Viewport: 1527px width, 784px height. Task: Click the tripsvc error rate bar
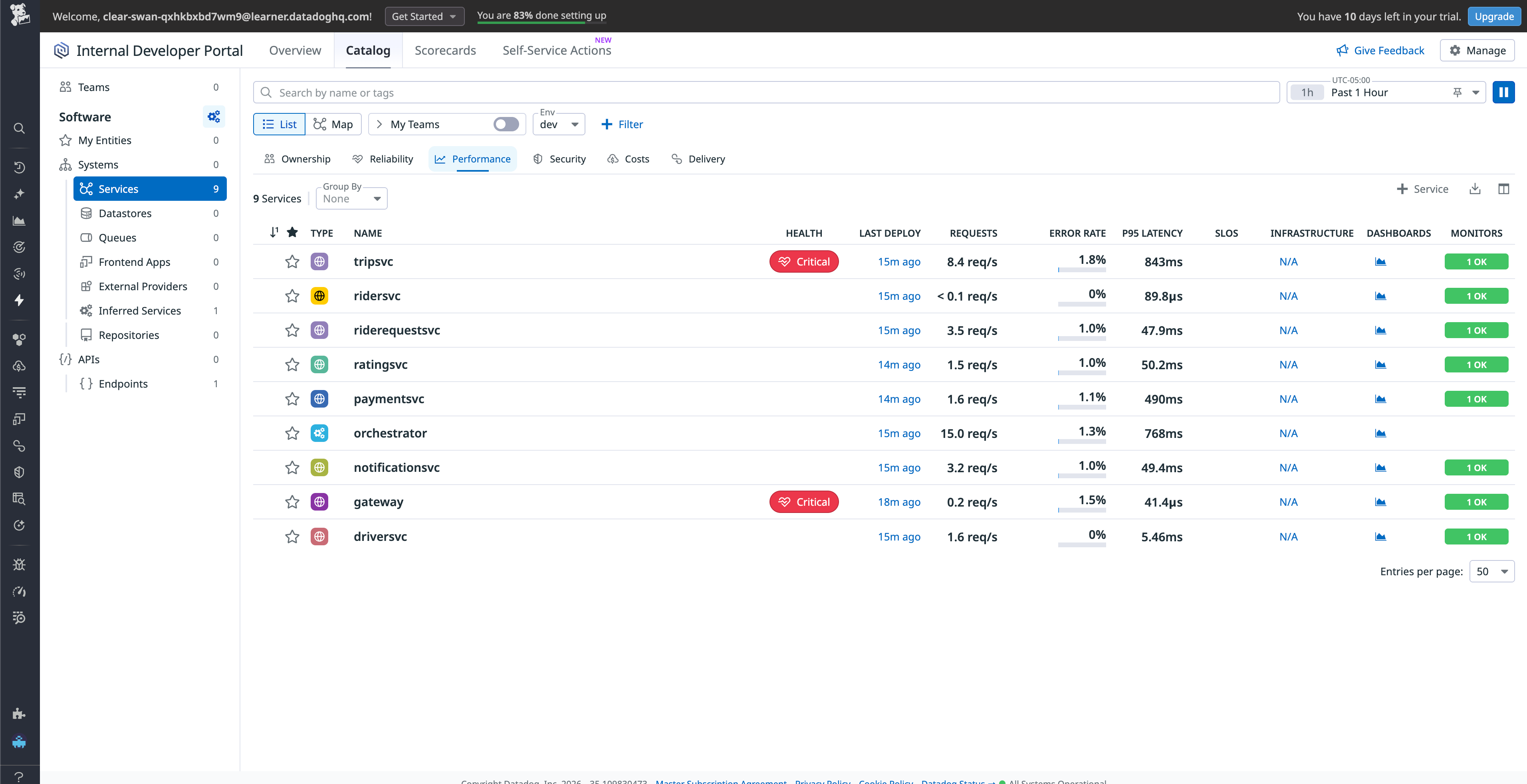1082,270
